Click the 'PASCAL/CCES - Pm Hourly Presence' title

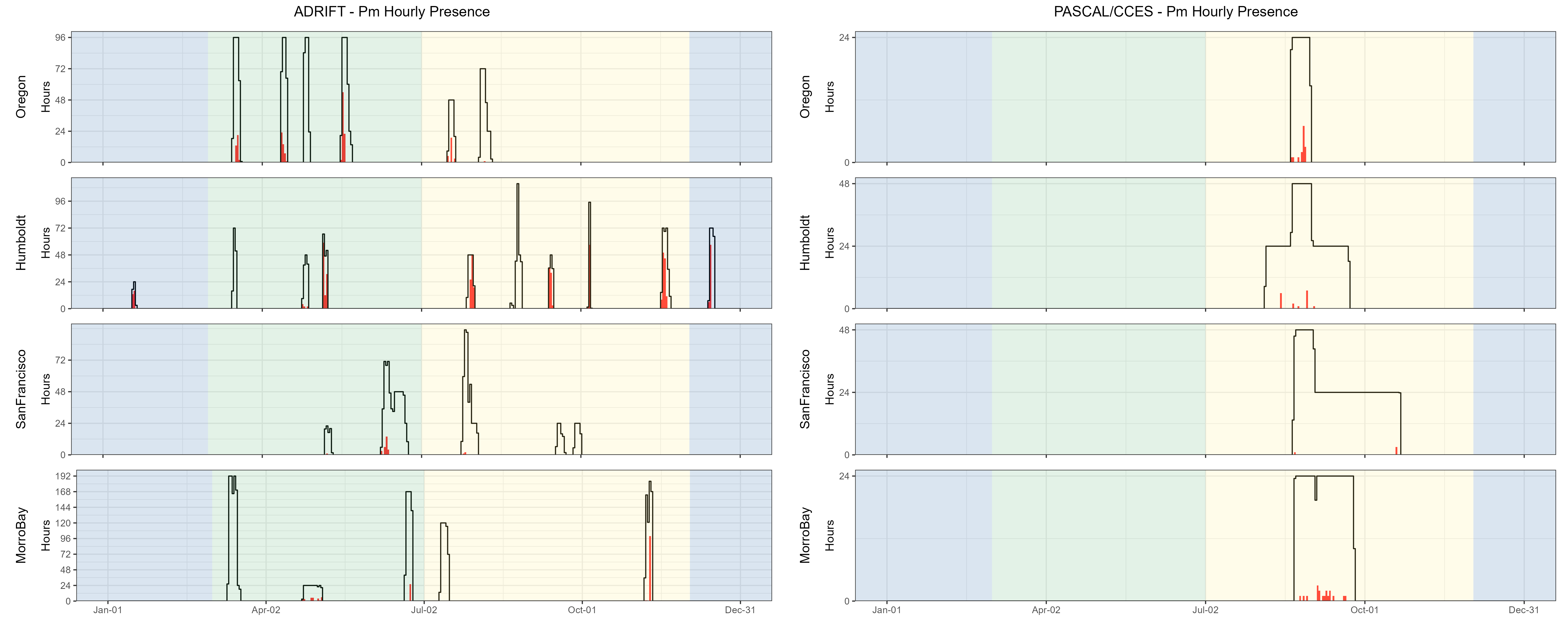pos(1175,11)
